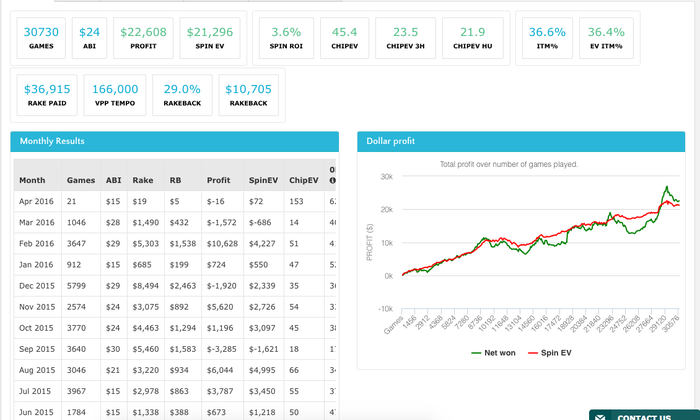Screen dimensions: 700x420
Task: Select the 36.6% ITM% card
Action: (x=547, y=38)
